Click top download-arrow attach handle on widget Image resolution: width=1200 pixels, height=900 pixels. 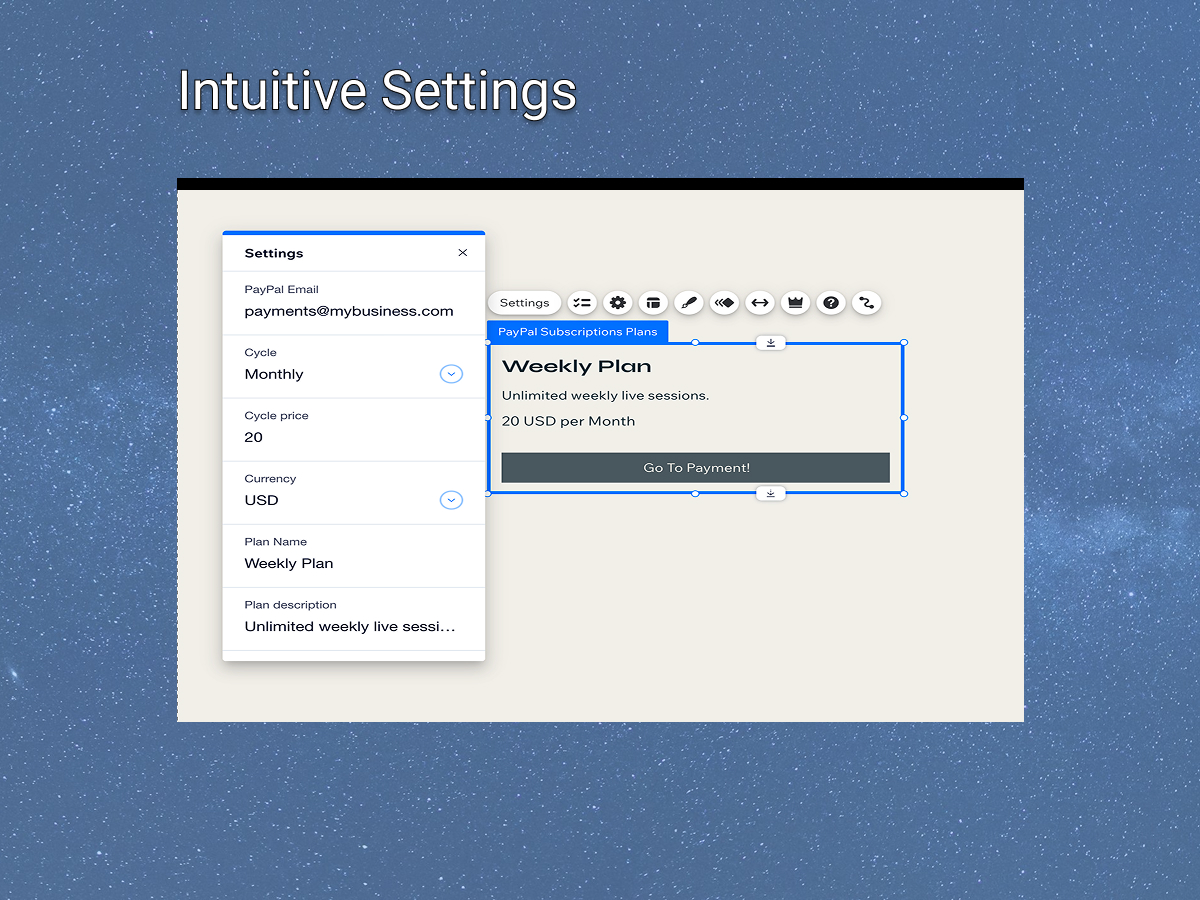[x=771, y=343]
